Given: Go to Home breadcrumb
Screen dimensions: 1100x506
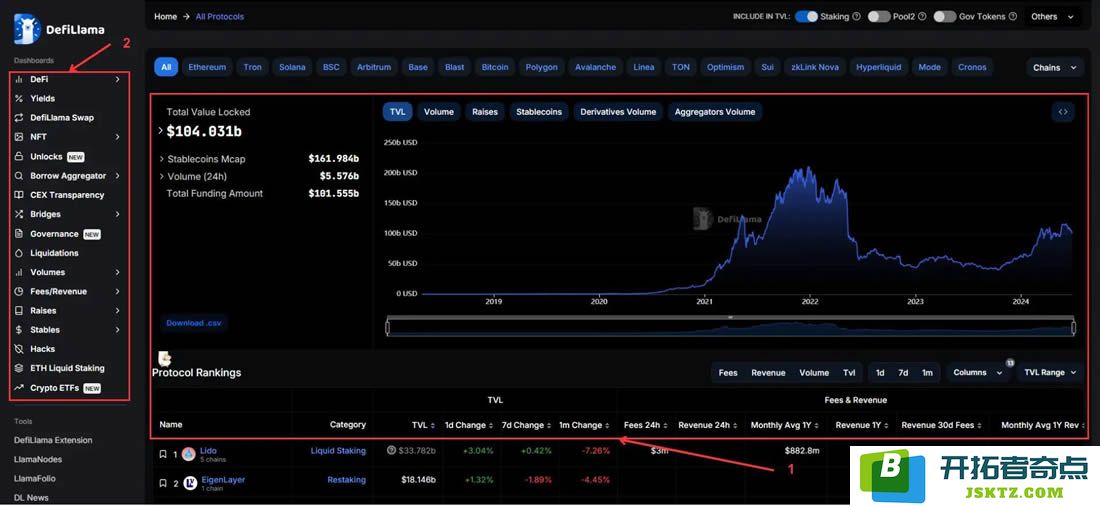Looking at the screenshot, I should pyautogui.click(x=166, y=17).
